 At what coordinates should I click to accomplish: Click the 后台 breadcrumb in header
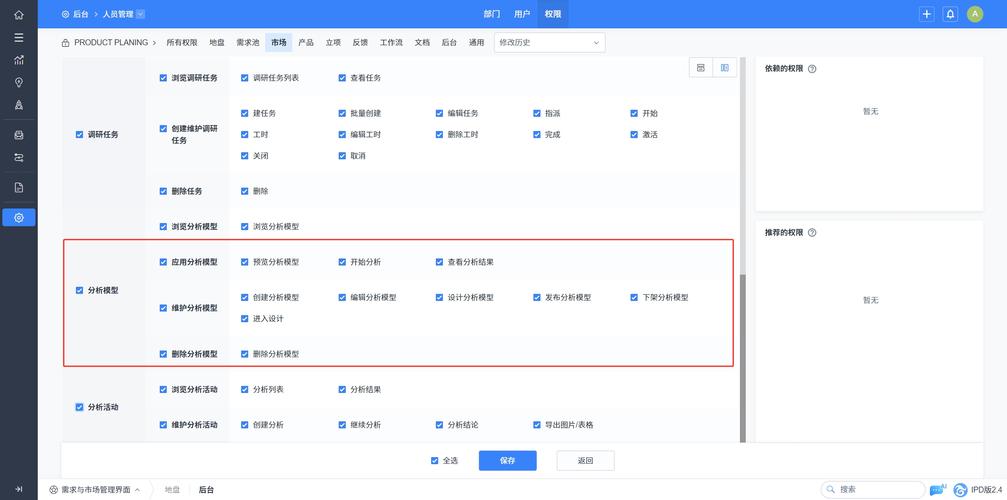(x=81, y=14)
